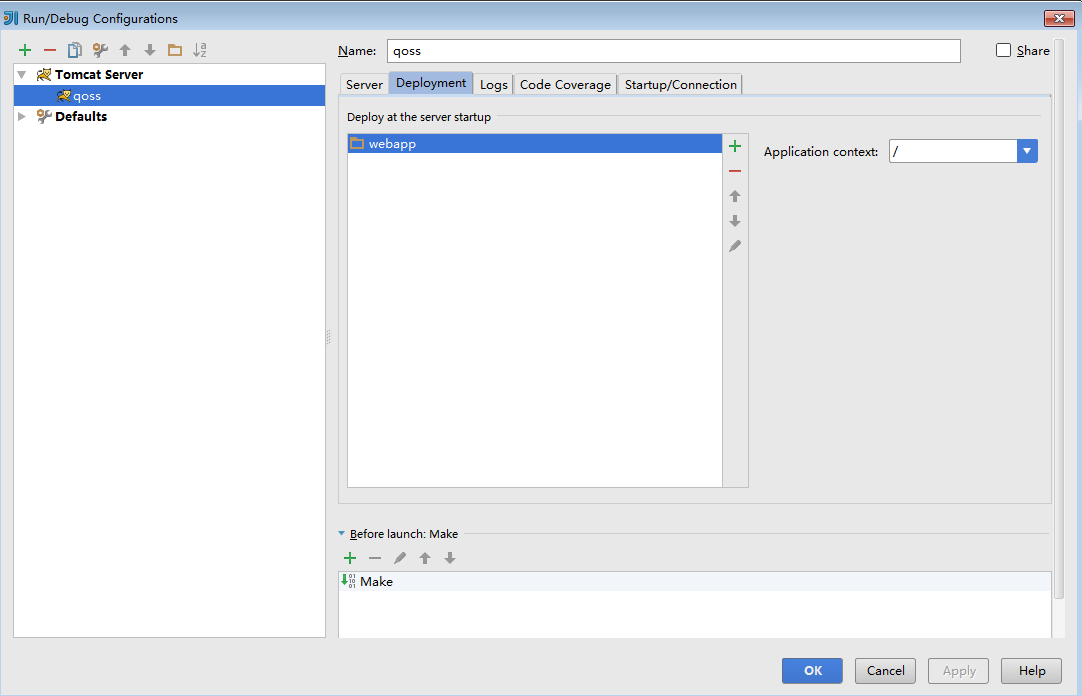
Task: Select Tomcat Server tree label
Action: coord(99,74)
